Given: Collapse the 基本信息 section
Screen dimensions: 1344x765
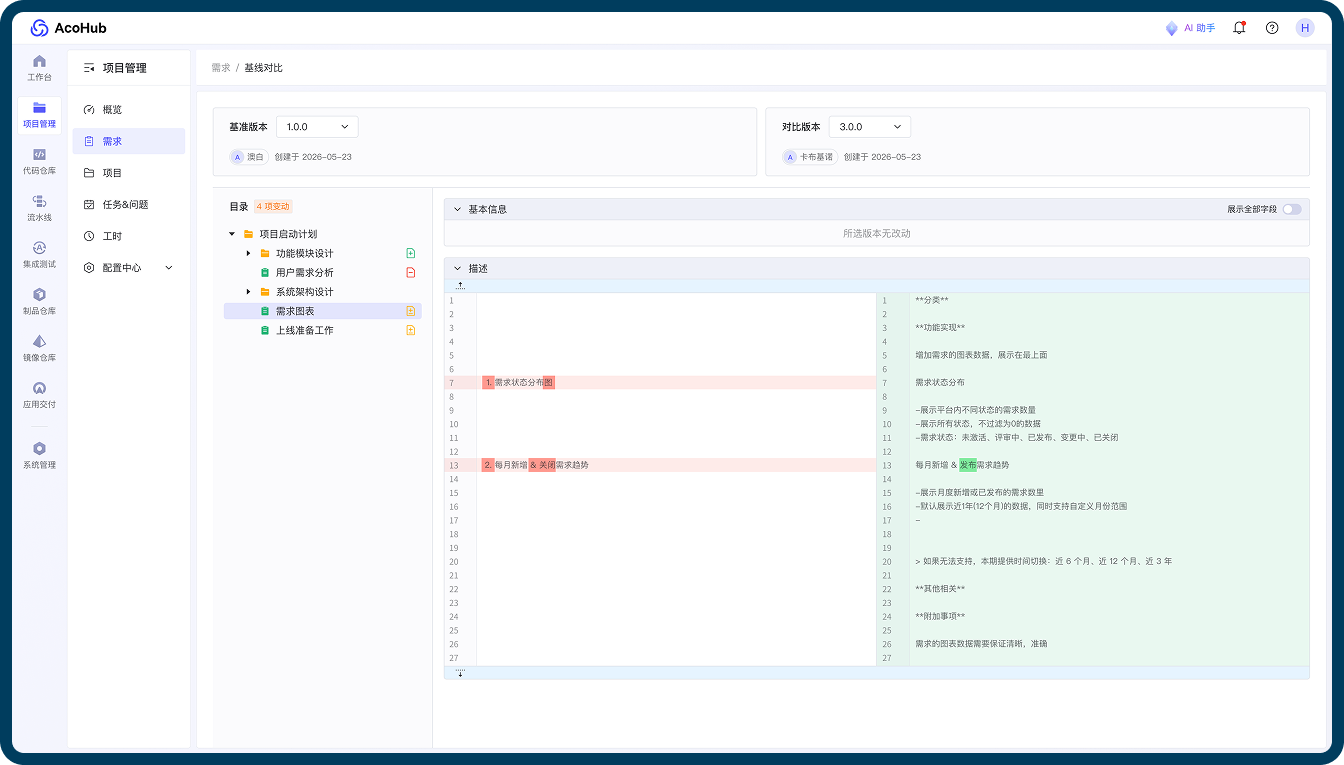Looking at the screenshot, I should click(458, 209).
